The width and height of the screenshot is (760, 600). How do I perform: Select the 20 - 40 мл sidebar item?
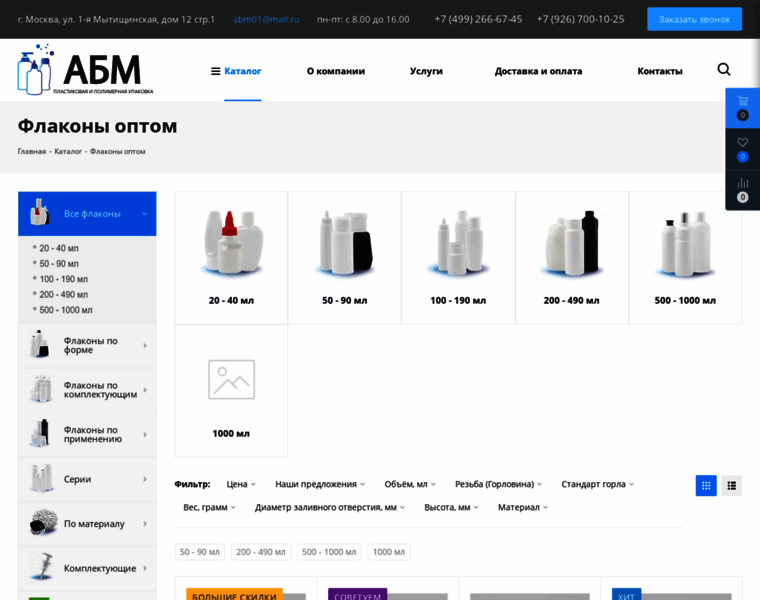(59, 248)
